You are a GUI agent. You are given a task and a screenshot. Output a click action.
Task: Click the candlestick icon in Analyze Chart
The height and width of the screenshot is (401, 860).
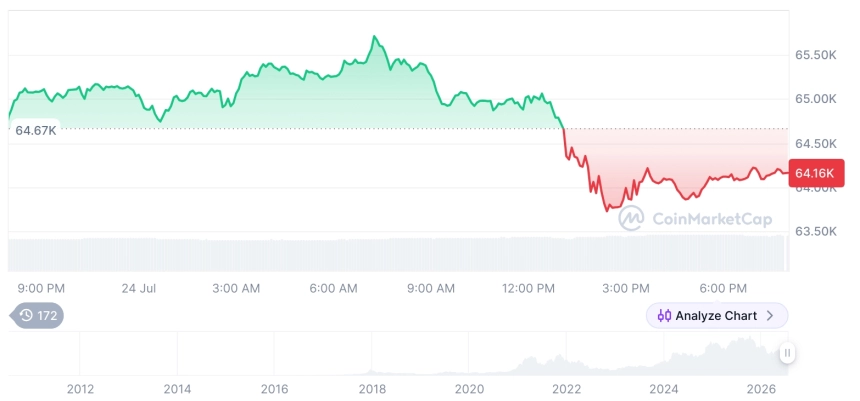(x=664, y=316)
